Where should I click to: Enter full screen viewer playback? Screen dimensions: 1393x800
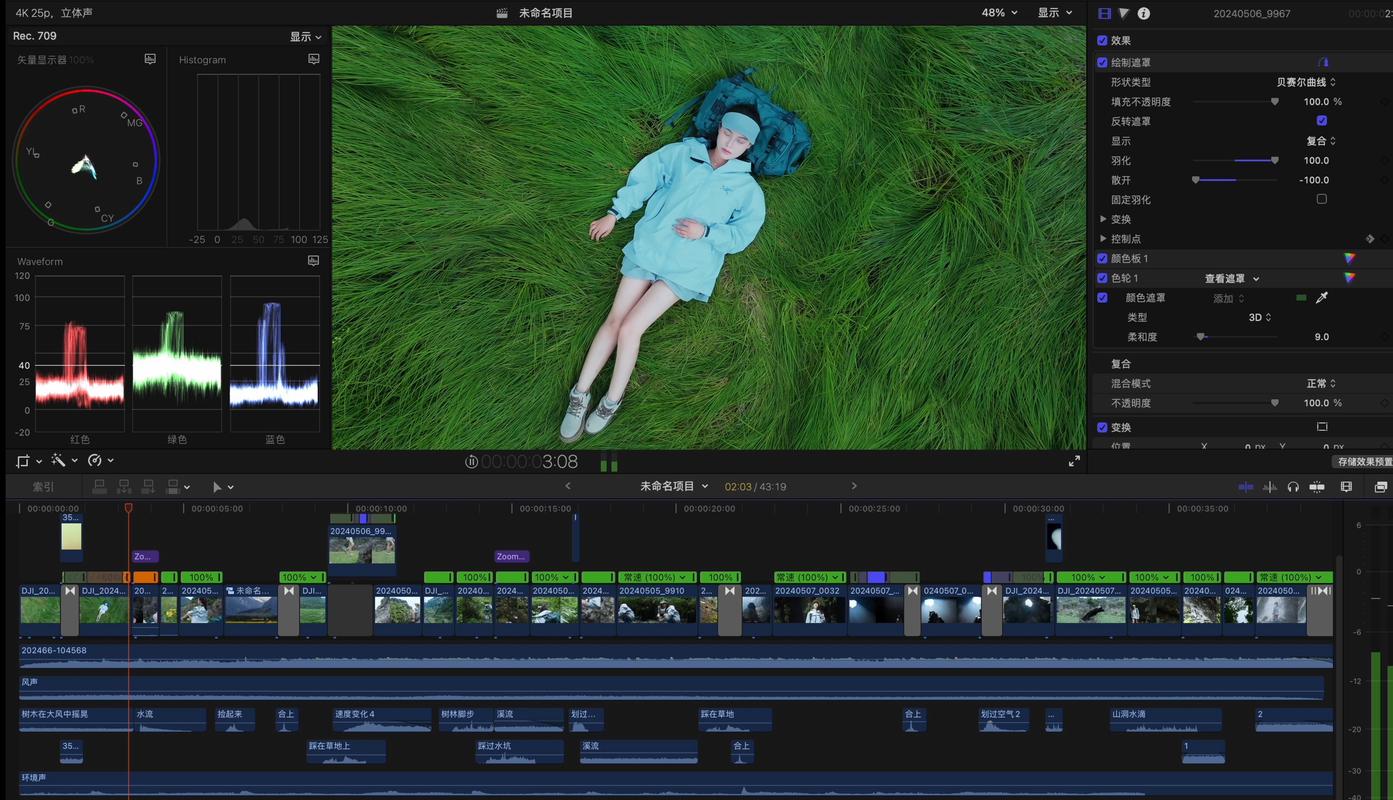point(1074,461)
